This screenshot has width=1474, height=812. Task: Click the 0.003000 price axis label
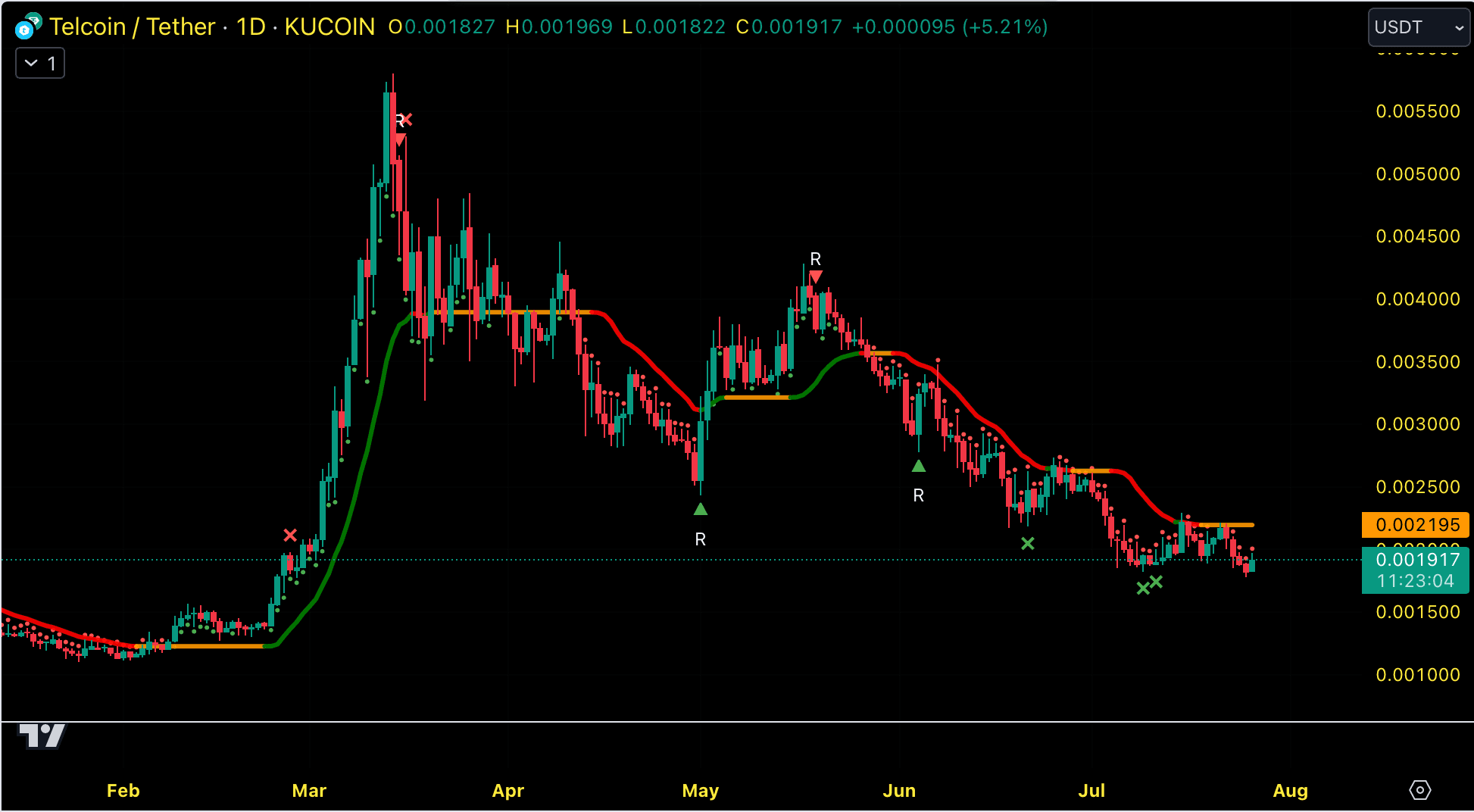[1418, 424]
